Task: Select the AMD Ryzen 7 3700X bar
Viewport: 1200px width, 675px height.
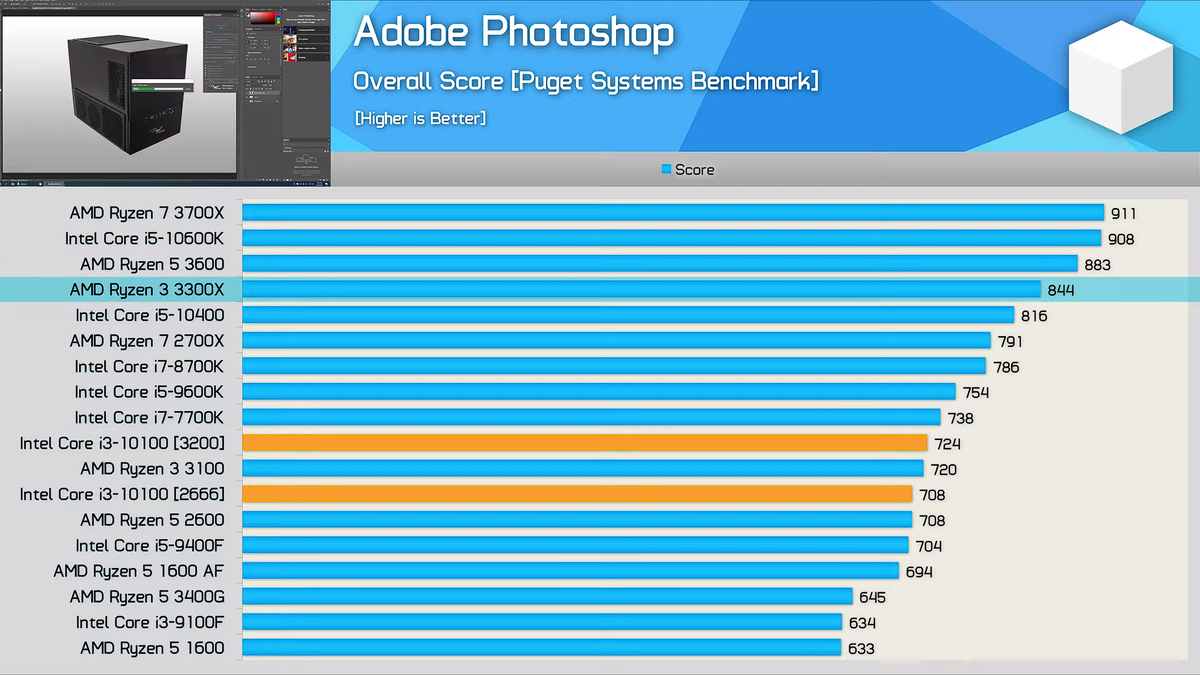Action: [673, 212]
